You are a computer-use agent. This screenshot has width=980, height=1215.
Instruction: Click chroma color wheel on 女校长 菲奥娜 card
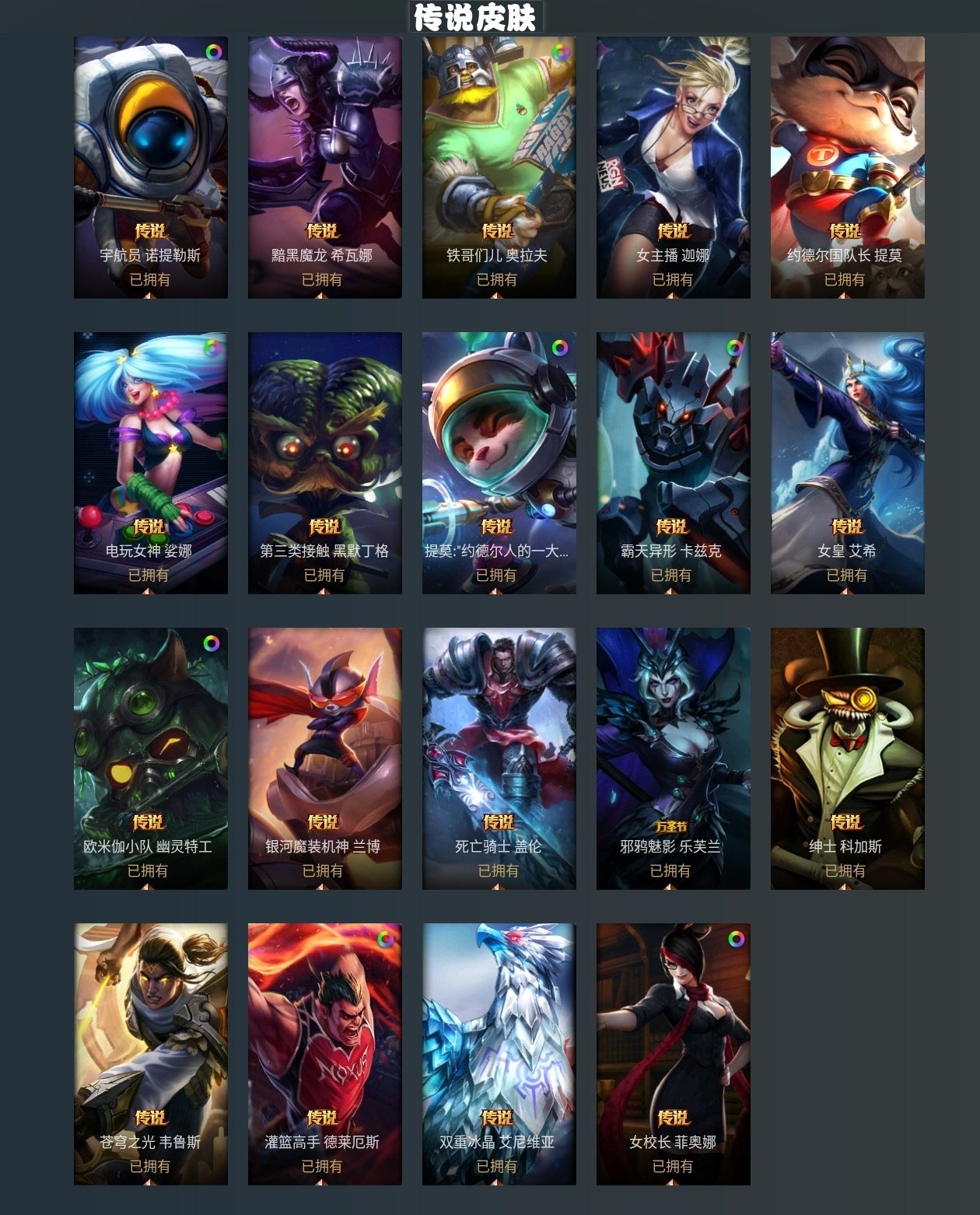click(x=736, y=939)
